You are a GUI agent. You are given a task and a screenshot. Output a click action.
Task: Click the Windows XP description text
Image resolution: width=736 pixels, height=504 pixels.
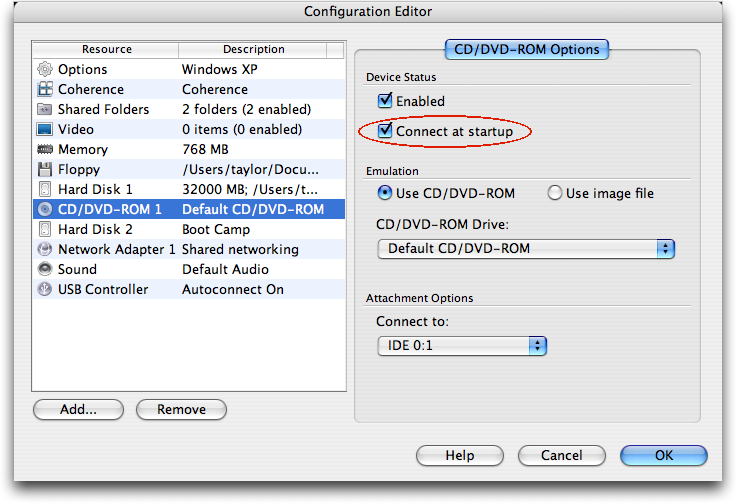(220, 69)
